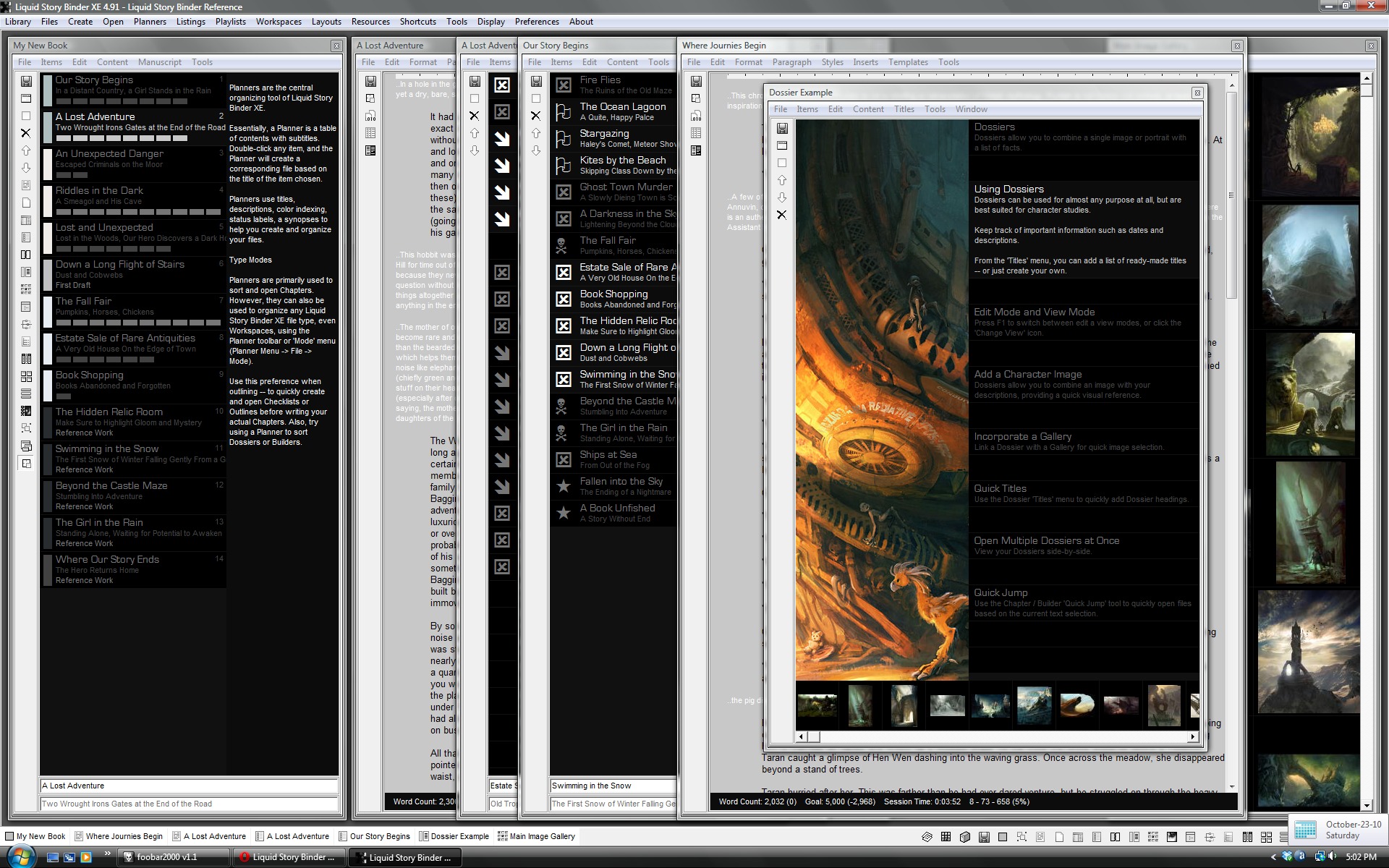Save the planner using the disk icon
1389x868 pixels.
pos(27,81)
